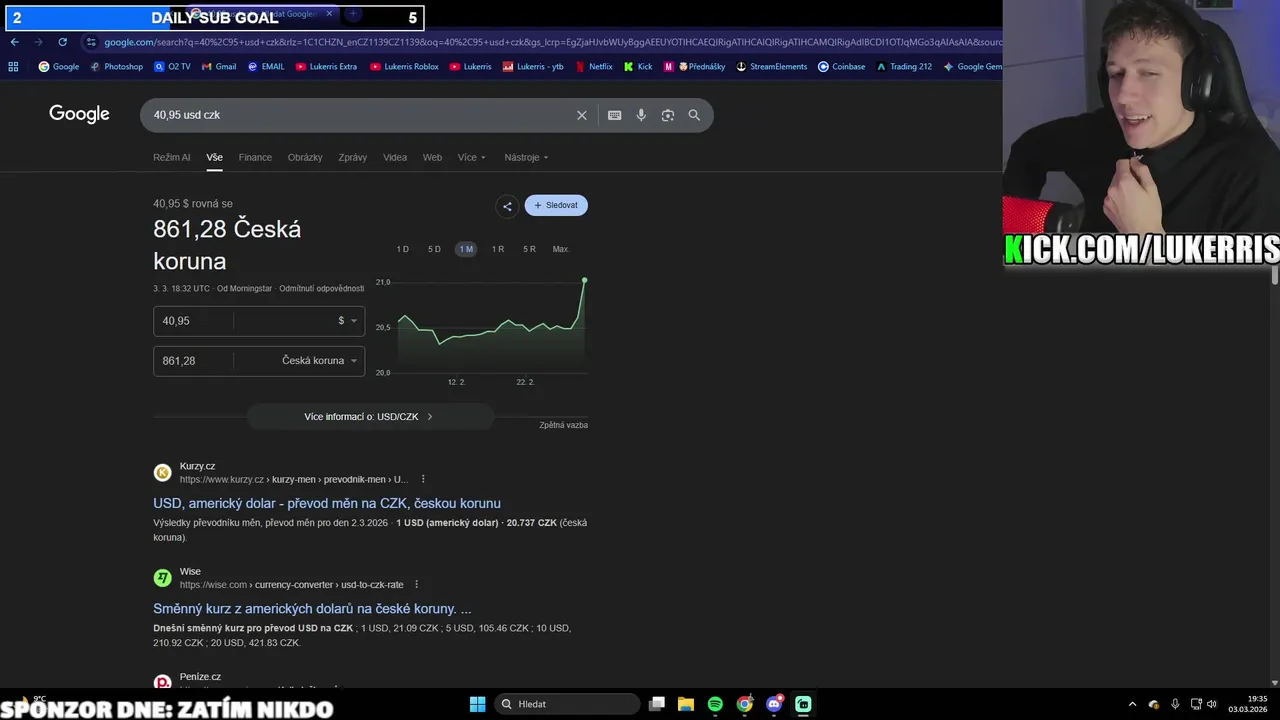Open O2 TV bookmark
This screenshot has width=1280, height=720.
click(x=172, y=67)
